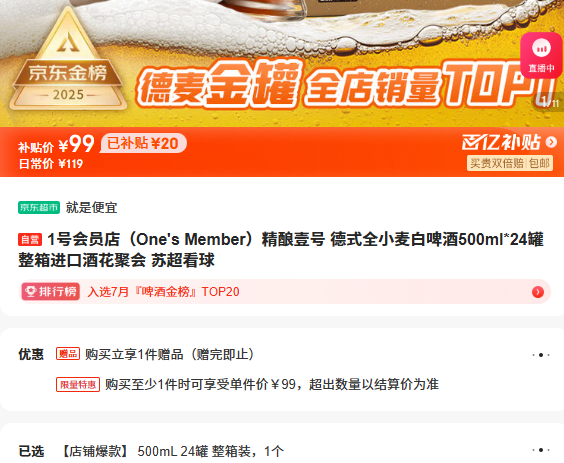Tap the 亿补贴 arrow icon
Image resolution: width=564 pixels, height=463 pixels.
(551, 142)
